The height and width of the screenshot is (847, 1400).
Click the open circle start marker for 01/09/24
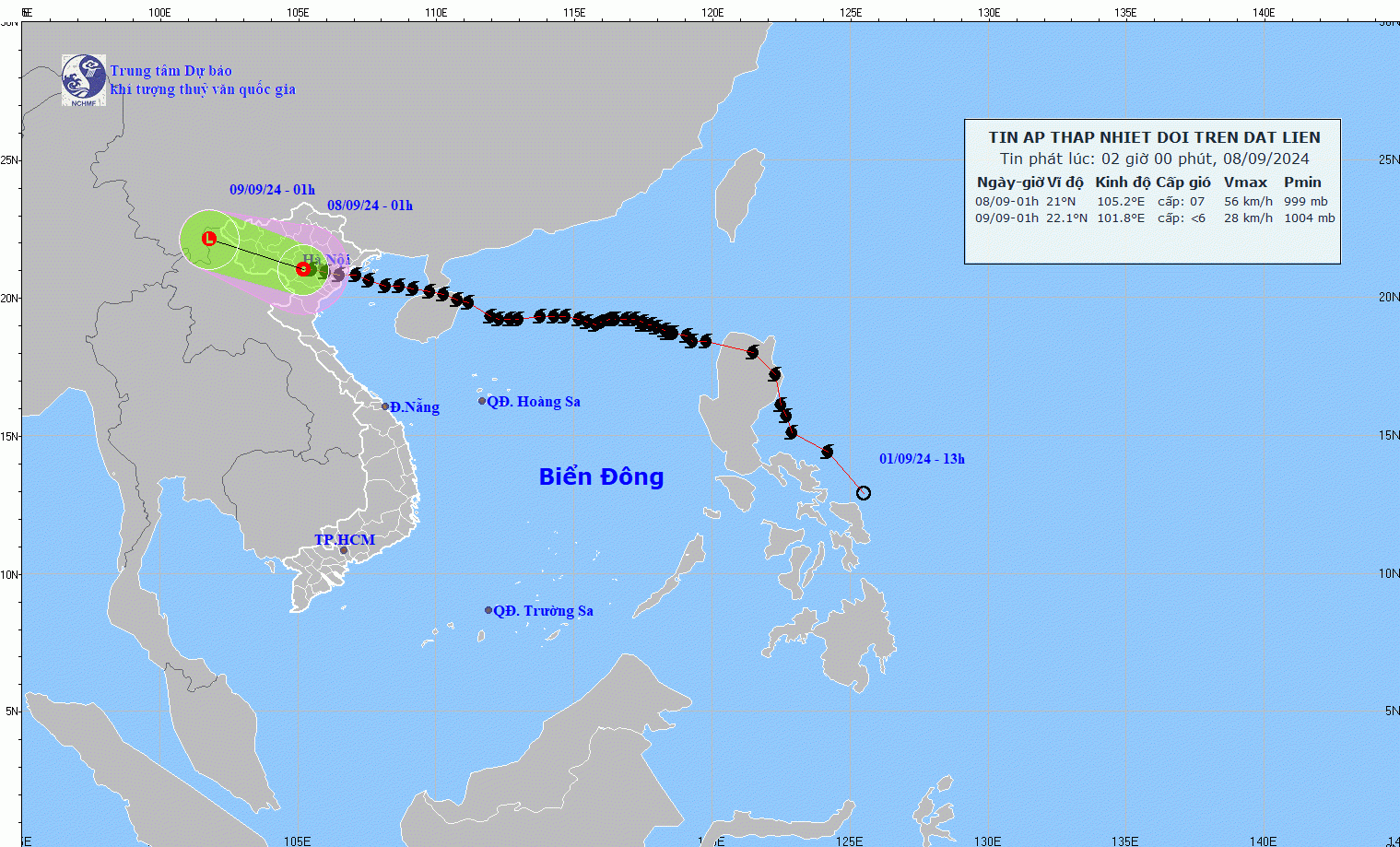pyautogui.click(x=864, y=493)
